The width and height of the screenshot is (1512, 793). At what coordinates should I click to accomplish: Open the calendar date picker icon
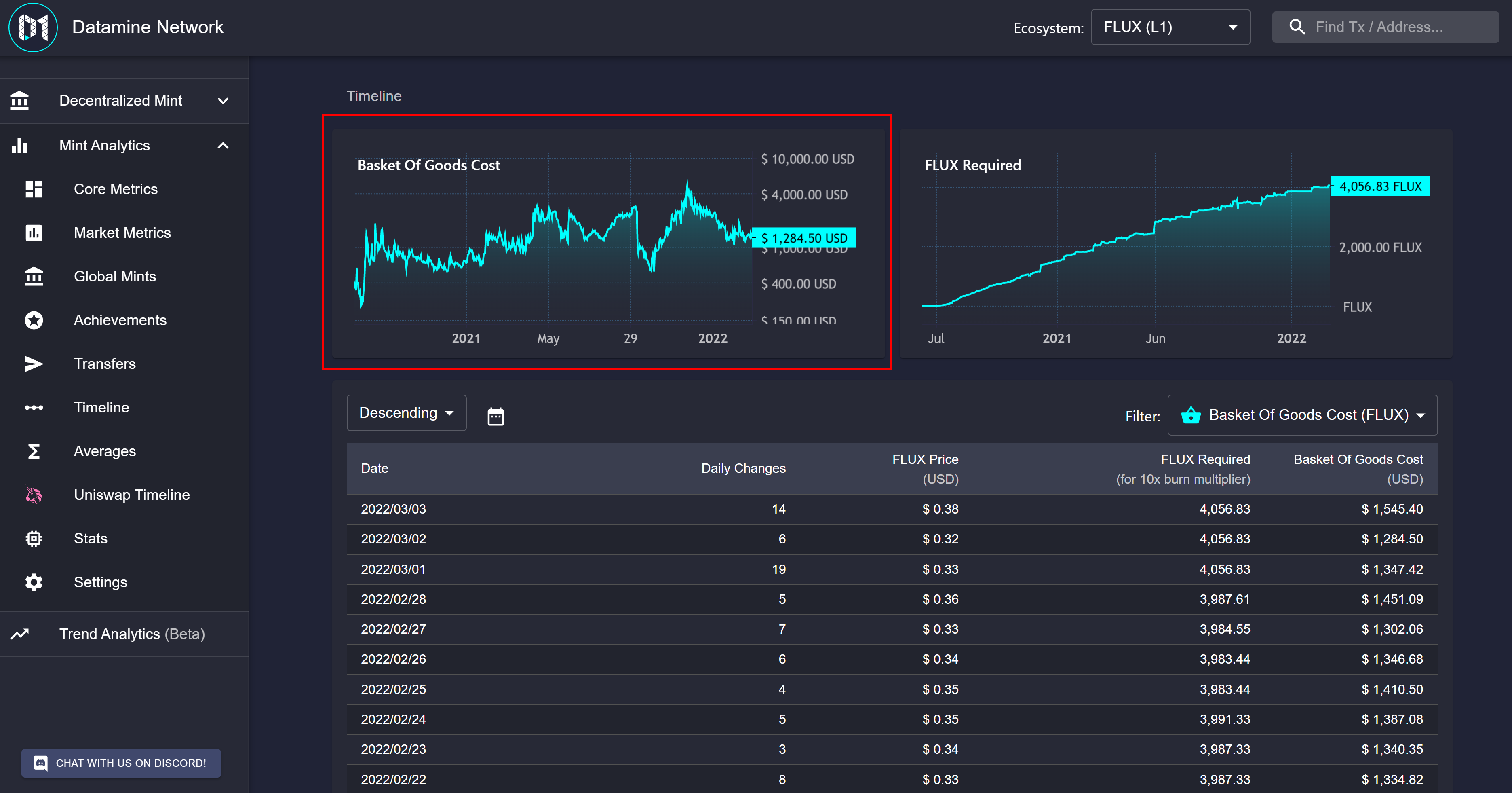pos(496,416)
